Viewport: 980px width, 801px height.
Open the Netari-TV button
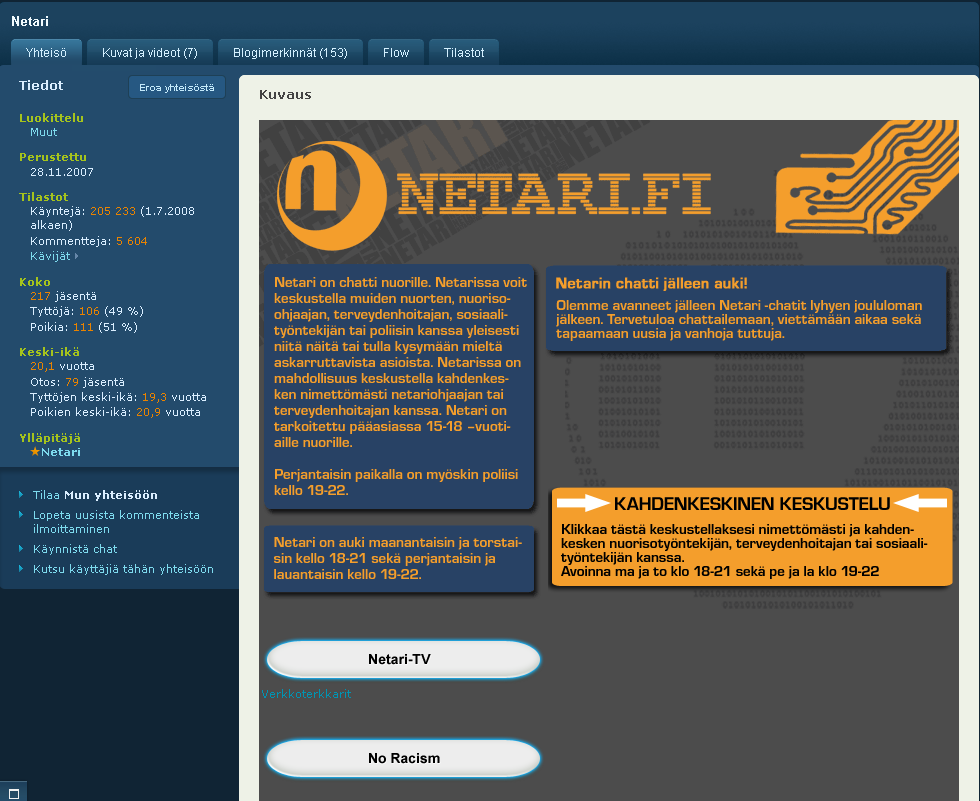(403, 659)
